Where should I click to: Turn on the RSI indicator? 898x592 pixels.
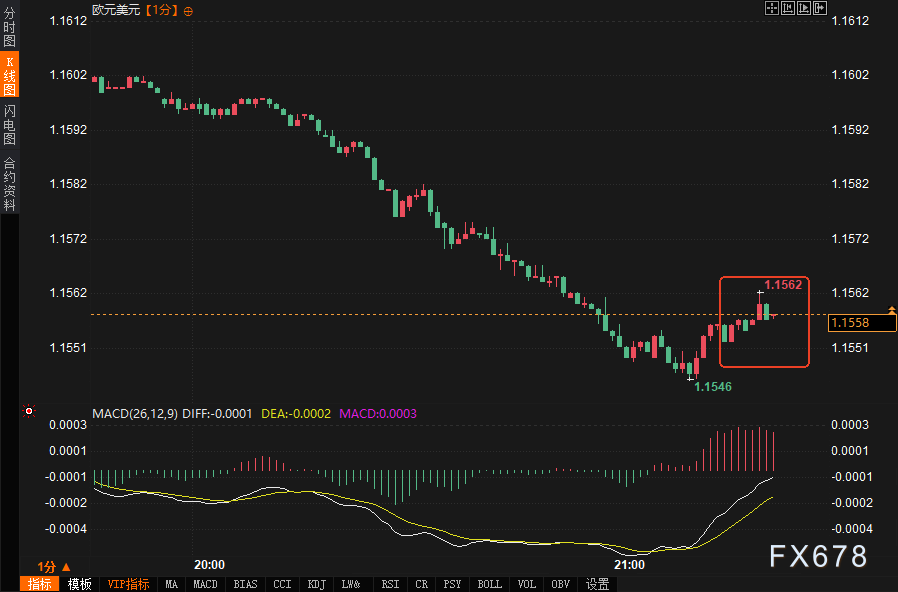coord(390,584)
